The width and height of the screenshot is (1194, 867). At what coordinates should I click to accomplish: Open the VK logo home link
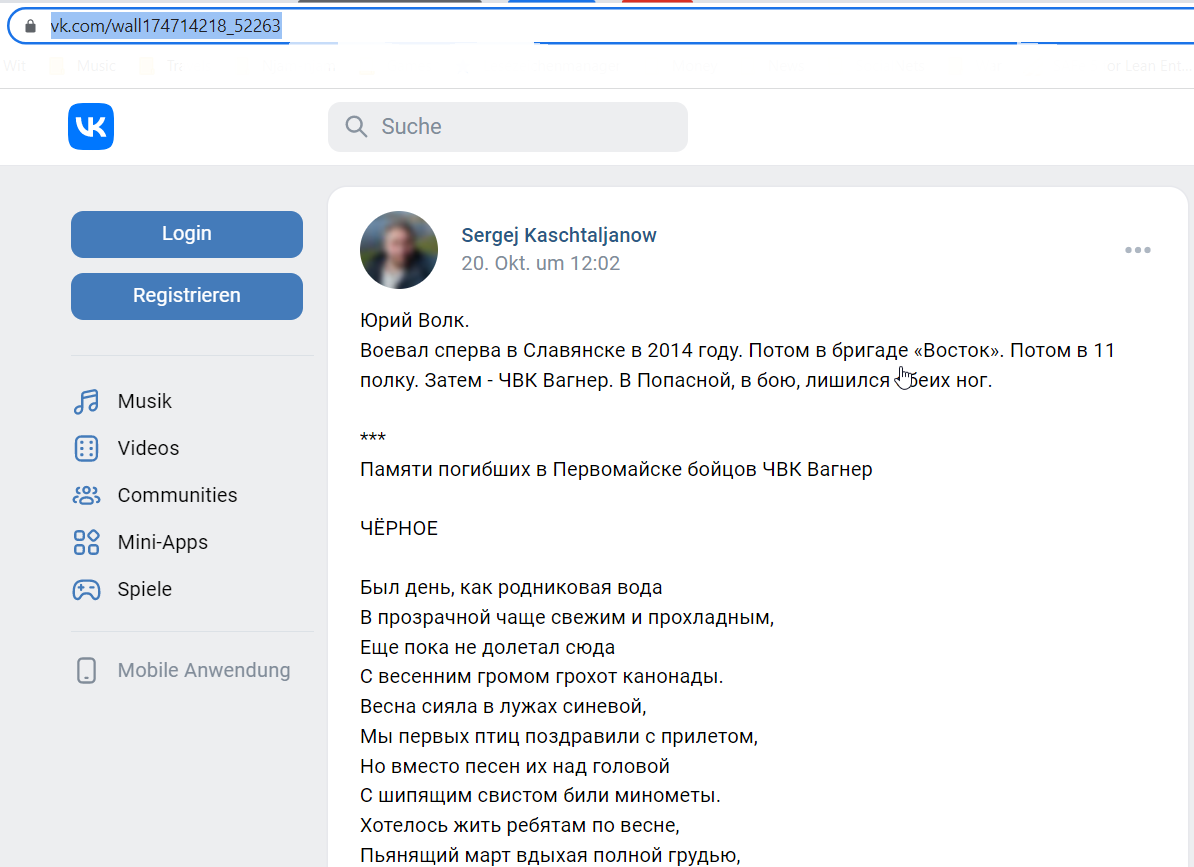tap(91, 126)
